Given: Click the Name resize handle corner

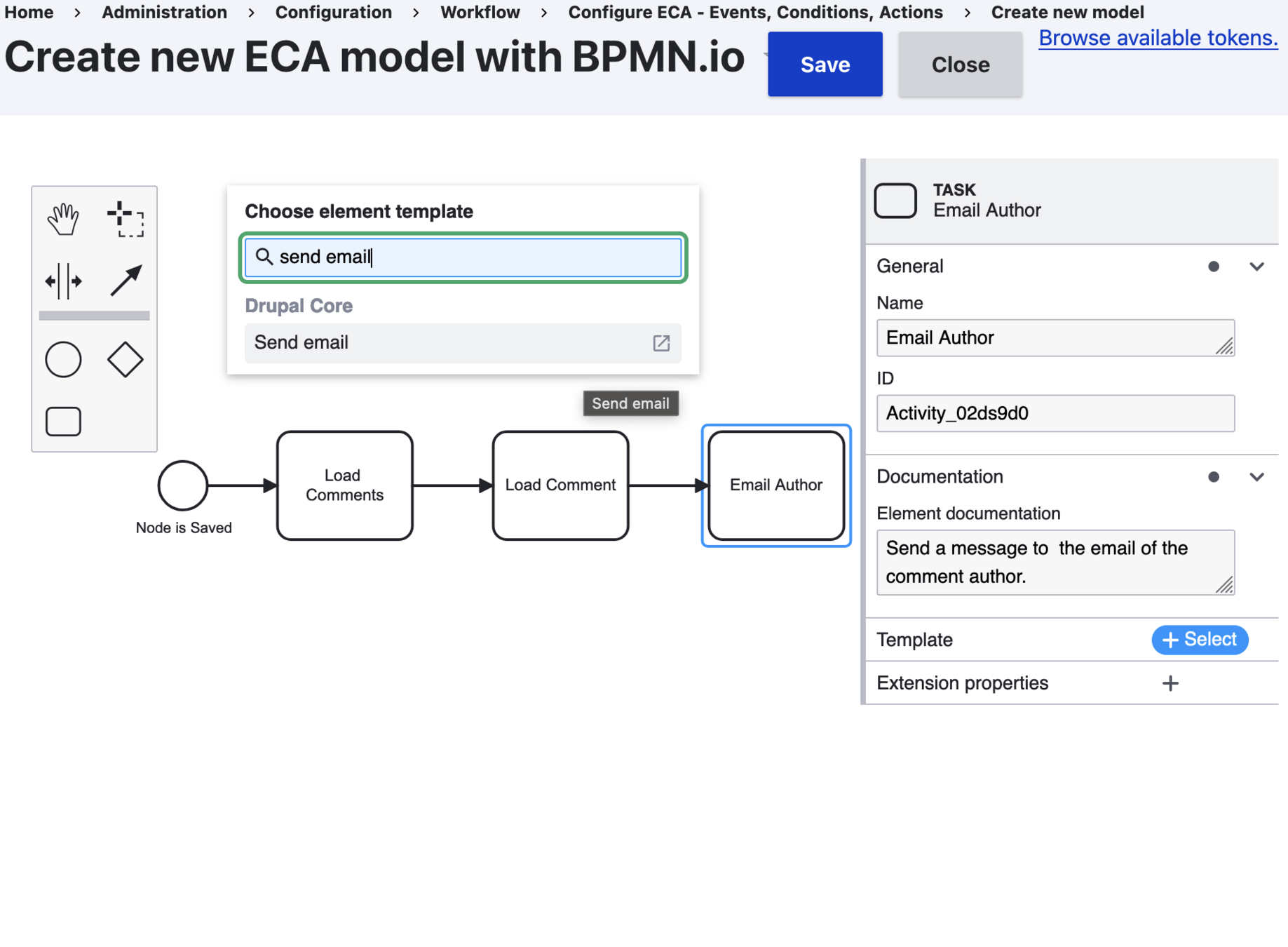Looking at the screenshot, I should click(1224, 346).
